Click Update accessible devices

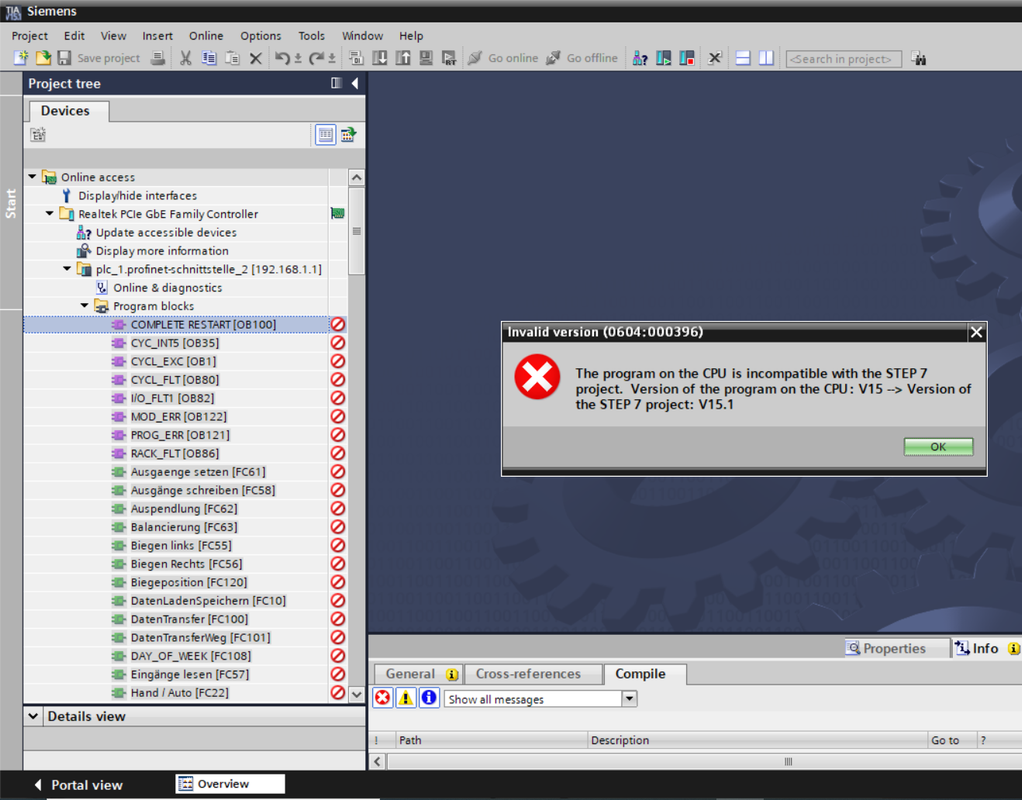point(166,232)
